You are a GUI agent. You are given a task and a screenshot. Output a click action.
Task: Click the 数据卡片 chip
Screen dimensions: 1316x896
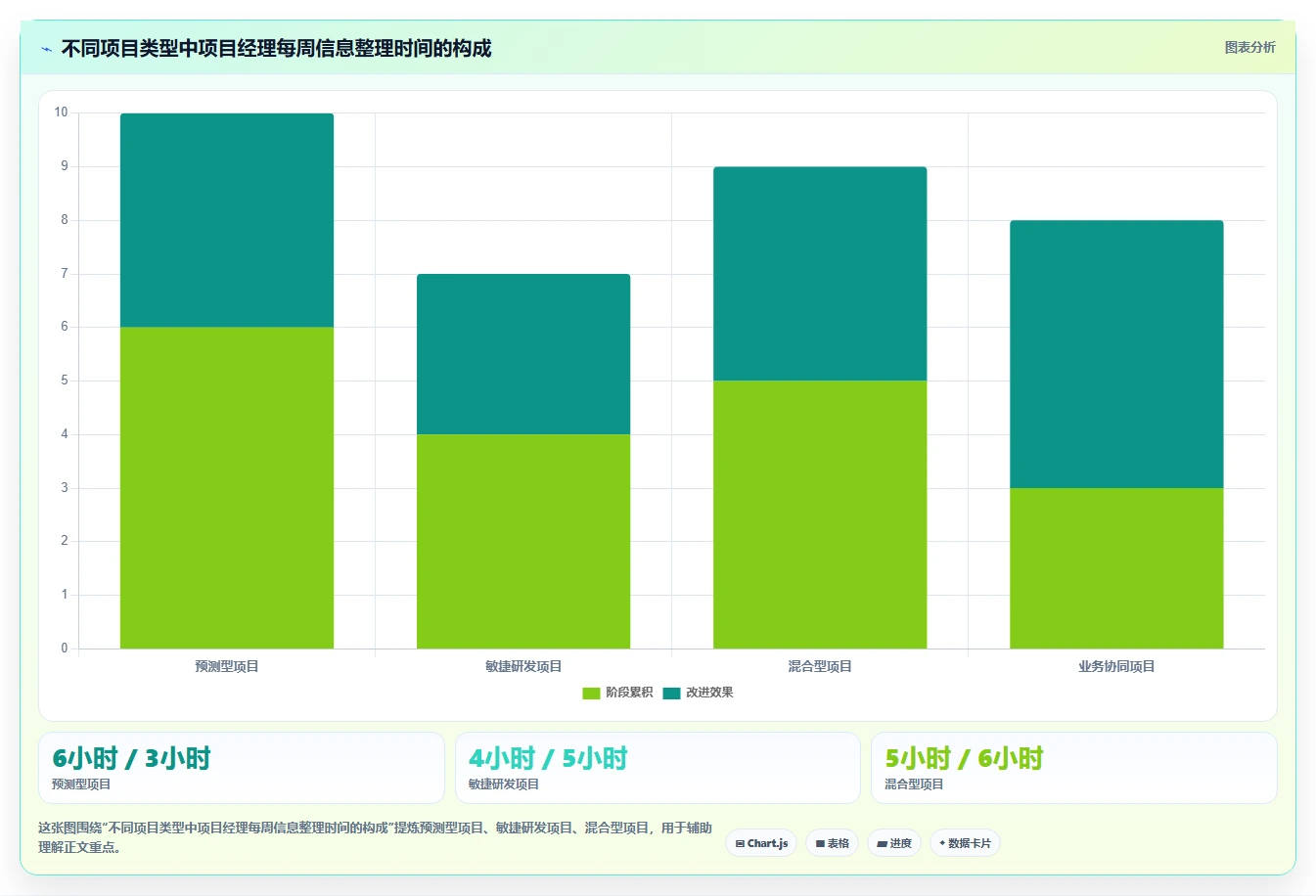(x=965, y=843)
